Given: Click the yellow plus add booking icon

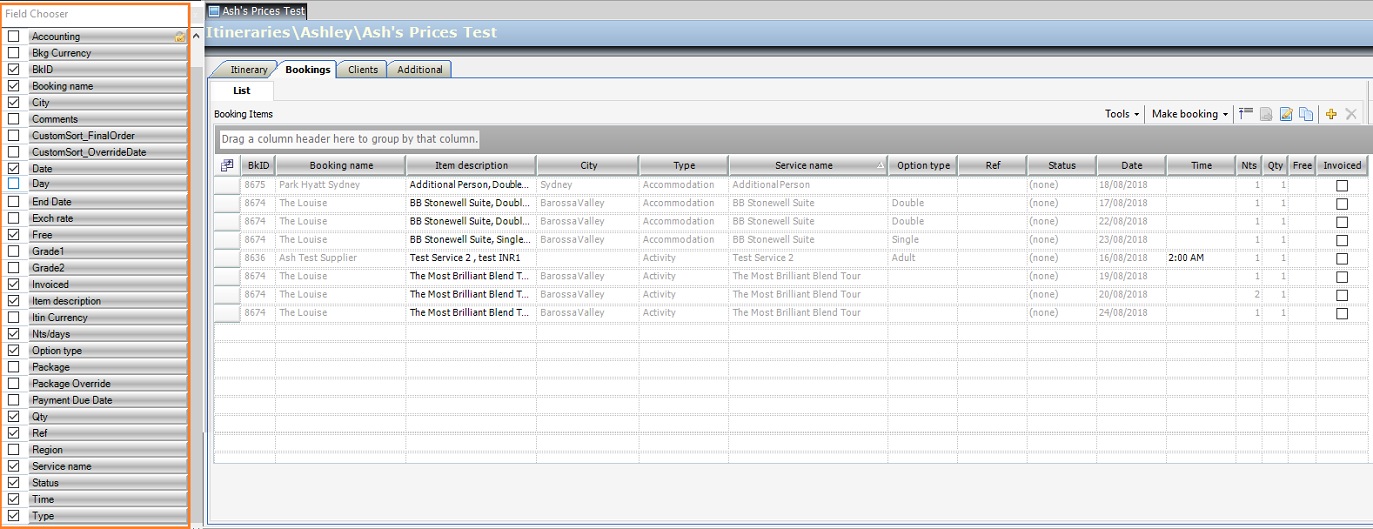Looking at the screenshot, I should pyautogui.click(x=1331, y=114).
